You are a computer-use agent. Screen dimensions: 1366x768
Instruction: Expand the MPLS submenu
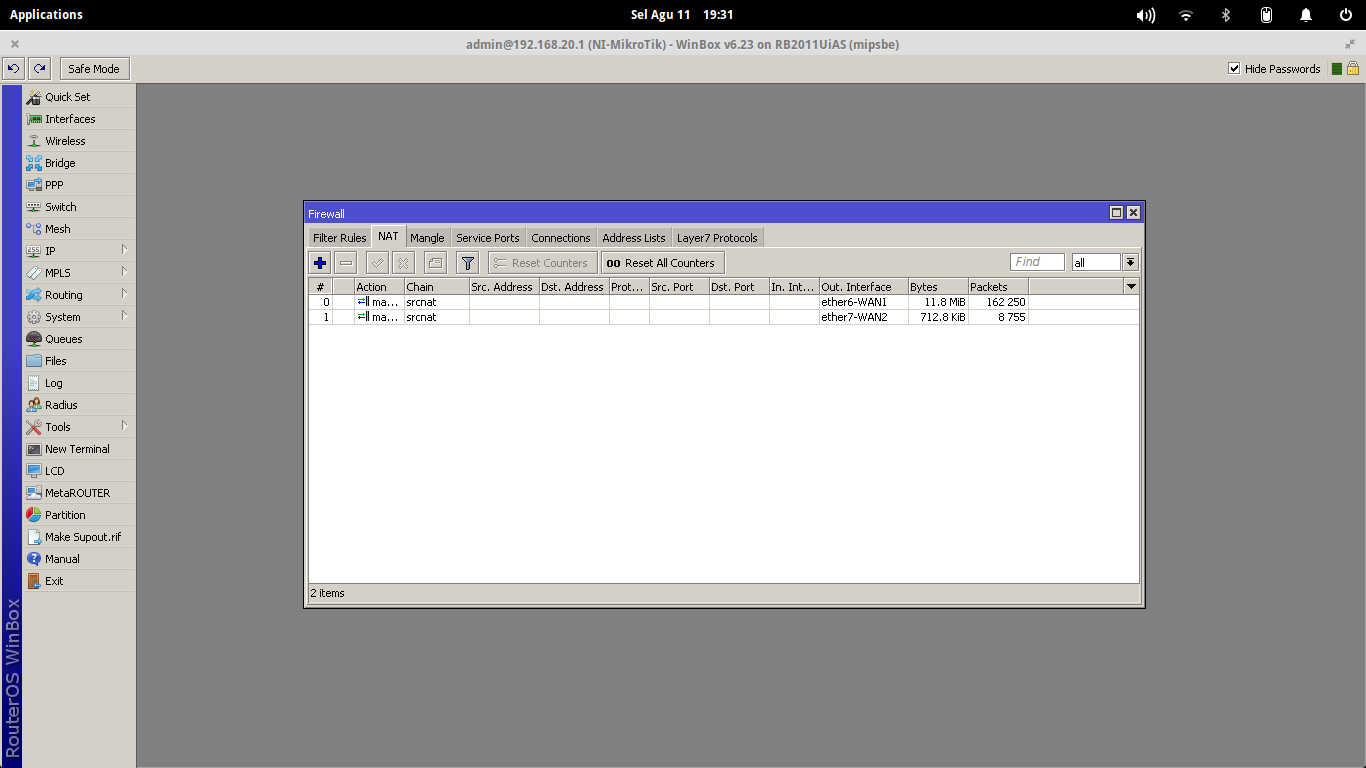[79, 273]
